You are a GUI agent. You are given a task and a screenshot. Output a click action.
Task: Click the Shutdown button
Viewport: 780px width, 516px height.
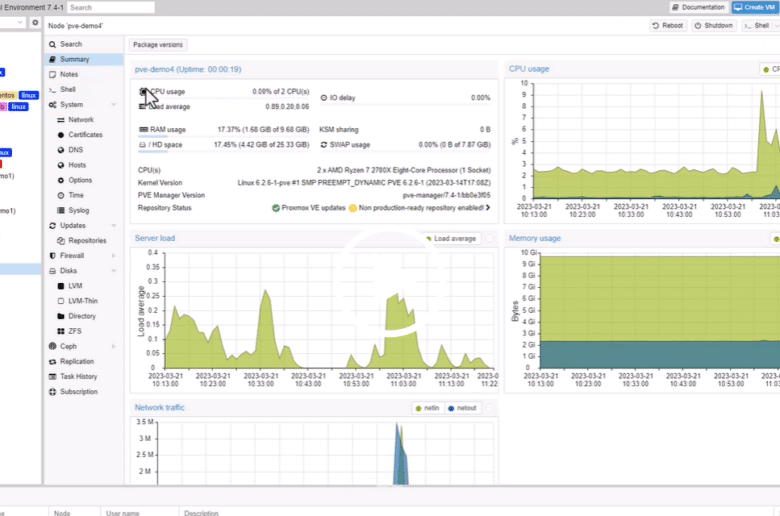point(713,25)
